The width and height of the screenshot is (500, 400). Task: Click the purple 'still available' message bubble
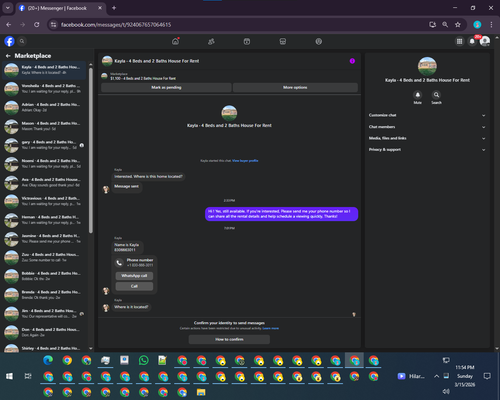click(x=282, y=214)
